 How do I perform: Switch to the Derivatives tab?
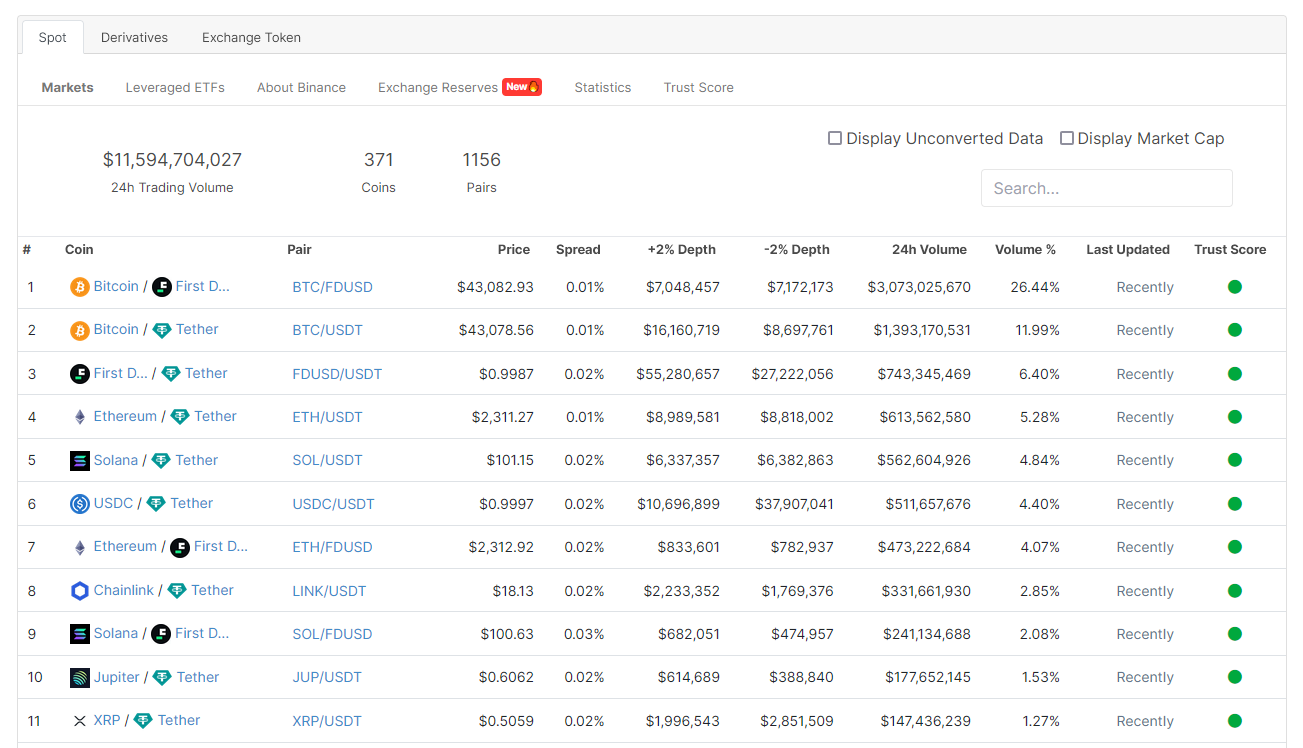click(134, 38)
